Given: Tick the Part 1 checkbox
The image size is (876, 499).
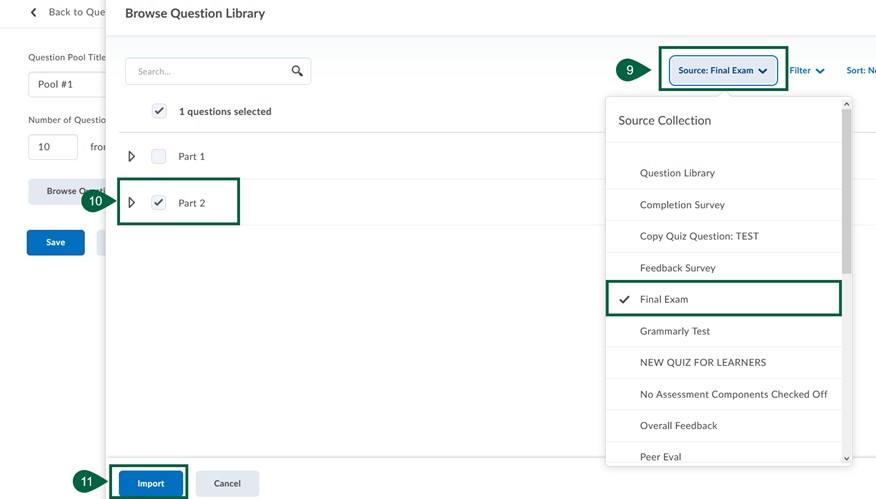Looking at the screenshot, I should (159, 157).
